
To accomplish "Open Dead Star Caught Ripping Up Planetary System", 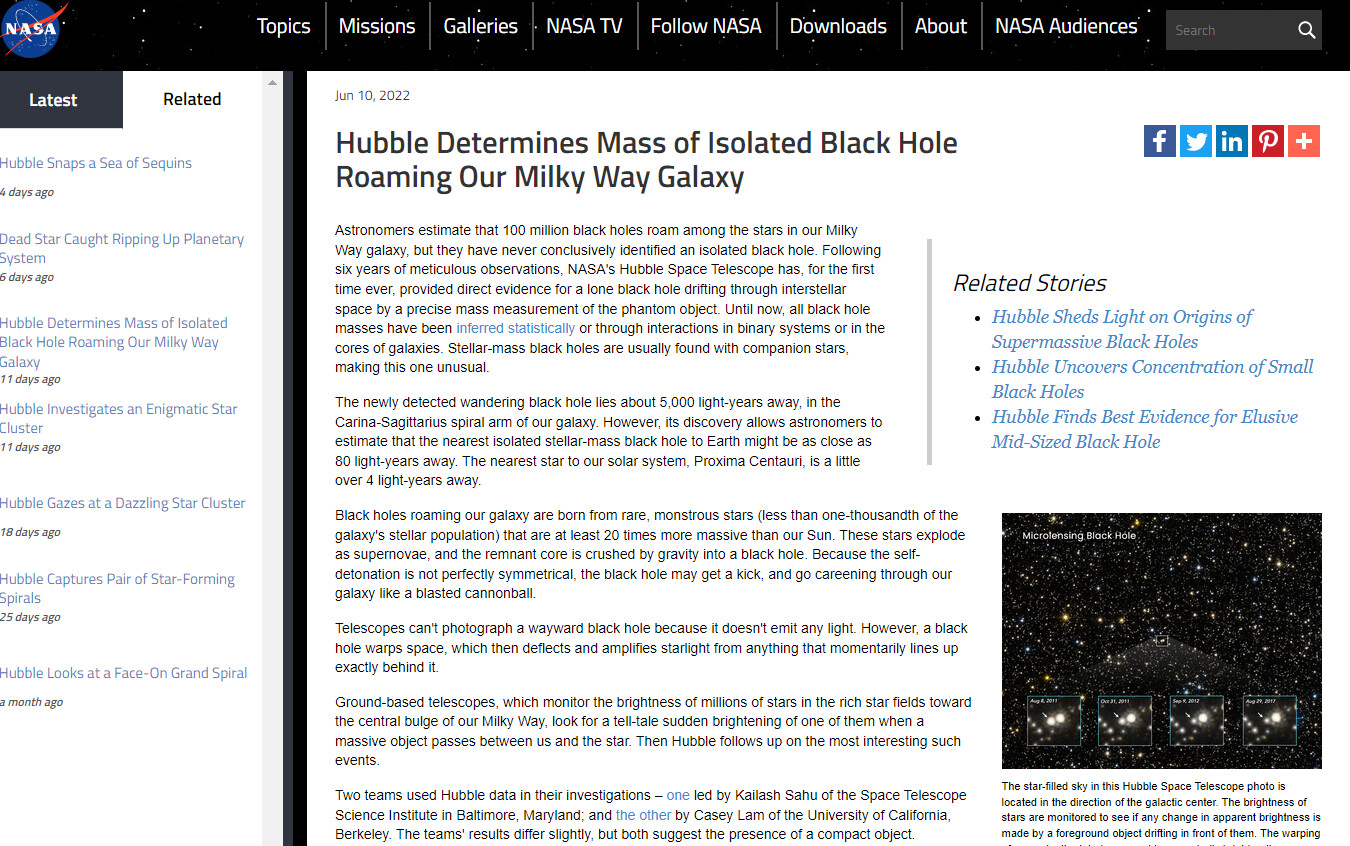I will (122, 248).
